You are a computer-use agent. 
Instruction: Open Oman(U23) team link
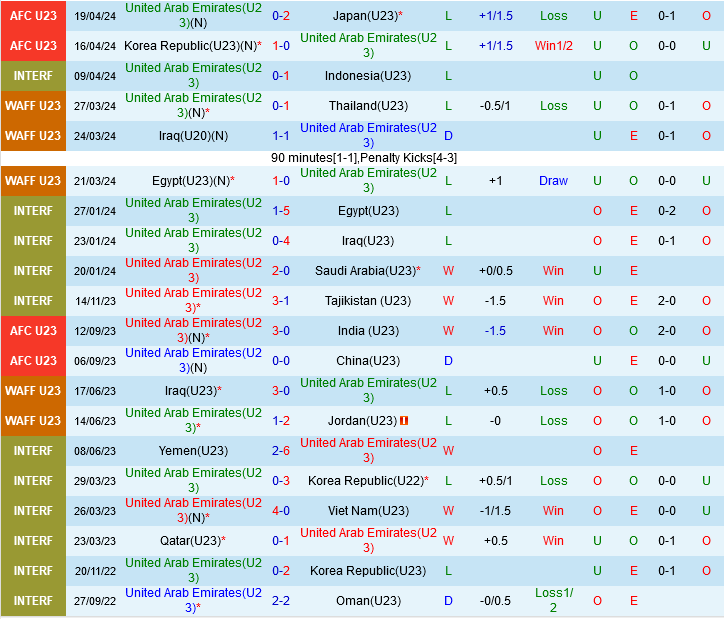pos(368,601)
